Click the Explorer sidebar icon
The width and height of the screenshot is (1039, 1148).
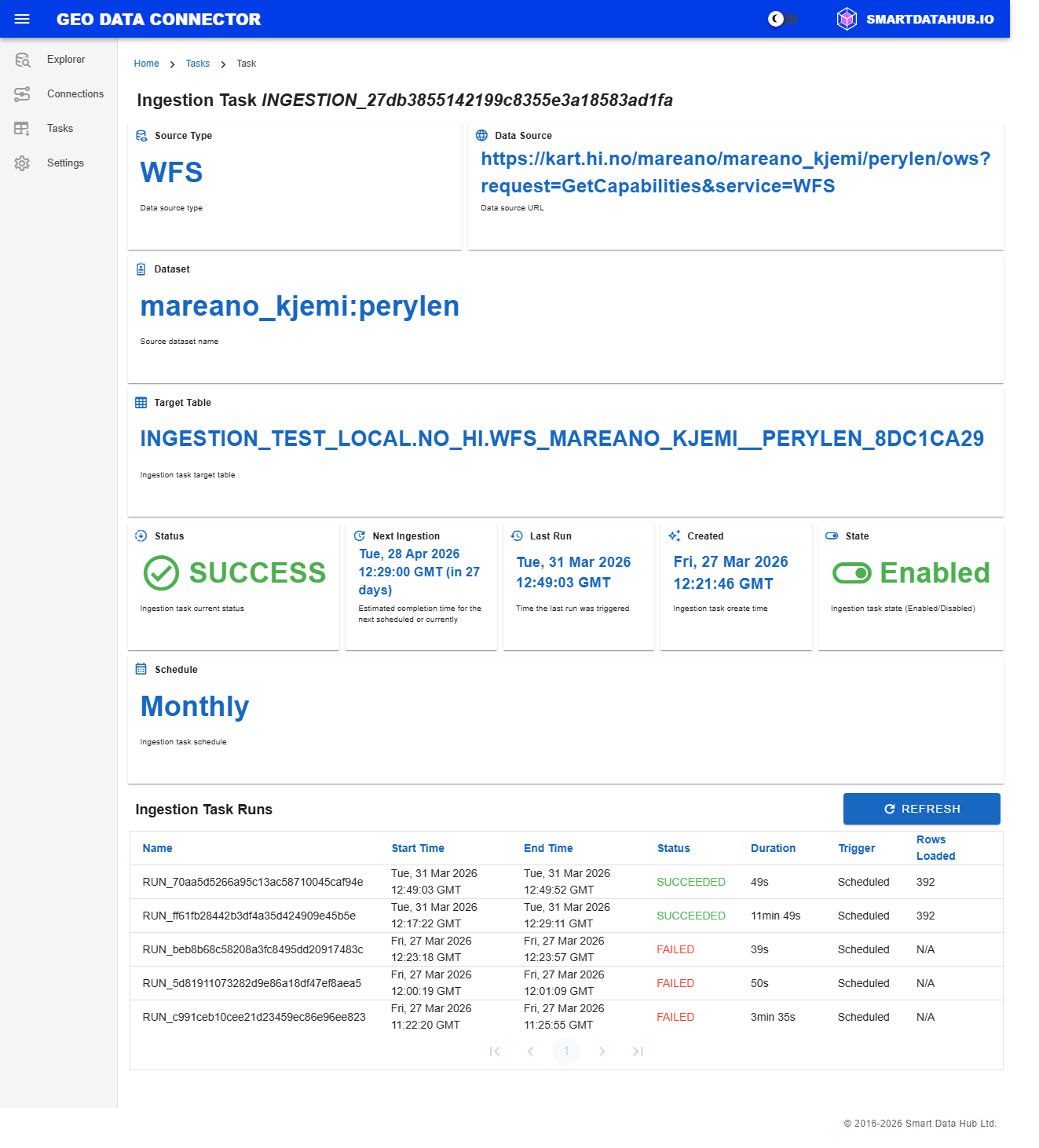point(22,60)
